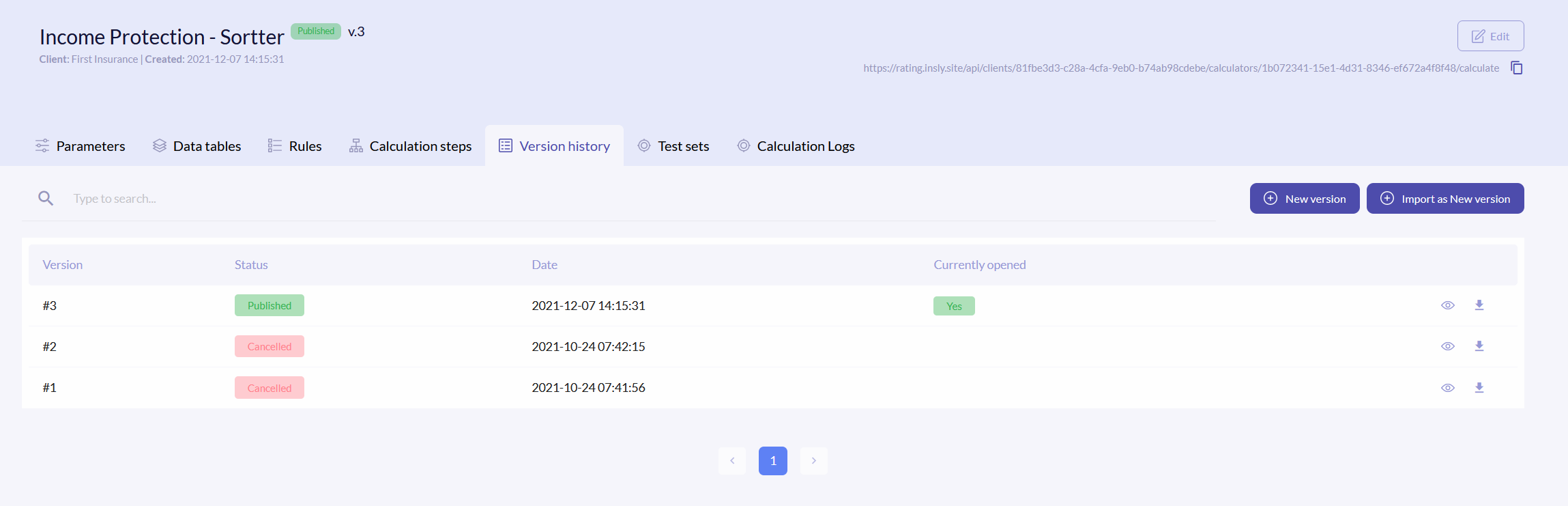The height and width of the screenshot is (506, 1568).
Task: Open the Calculation Logs tab
Action: tap(796, 146)
